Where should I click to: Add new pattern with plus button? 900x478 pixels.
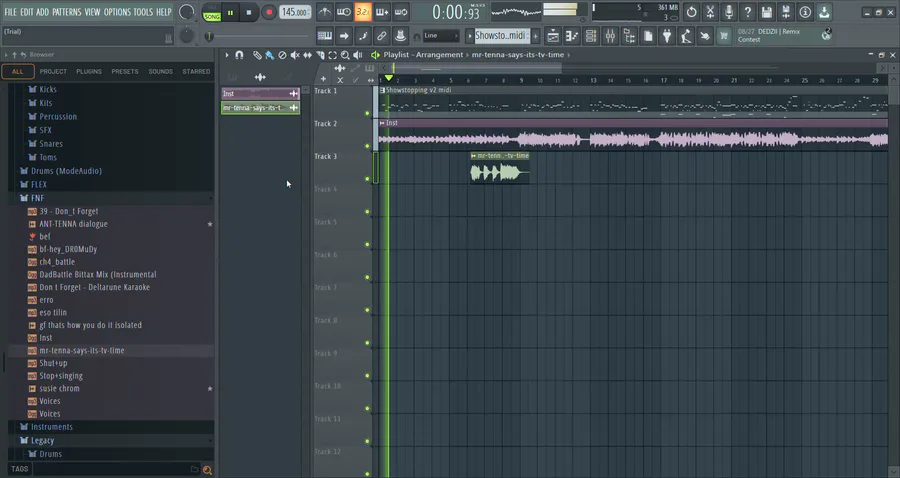click(x=536, y=36)
